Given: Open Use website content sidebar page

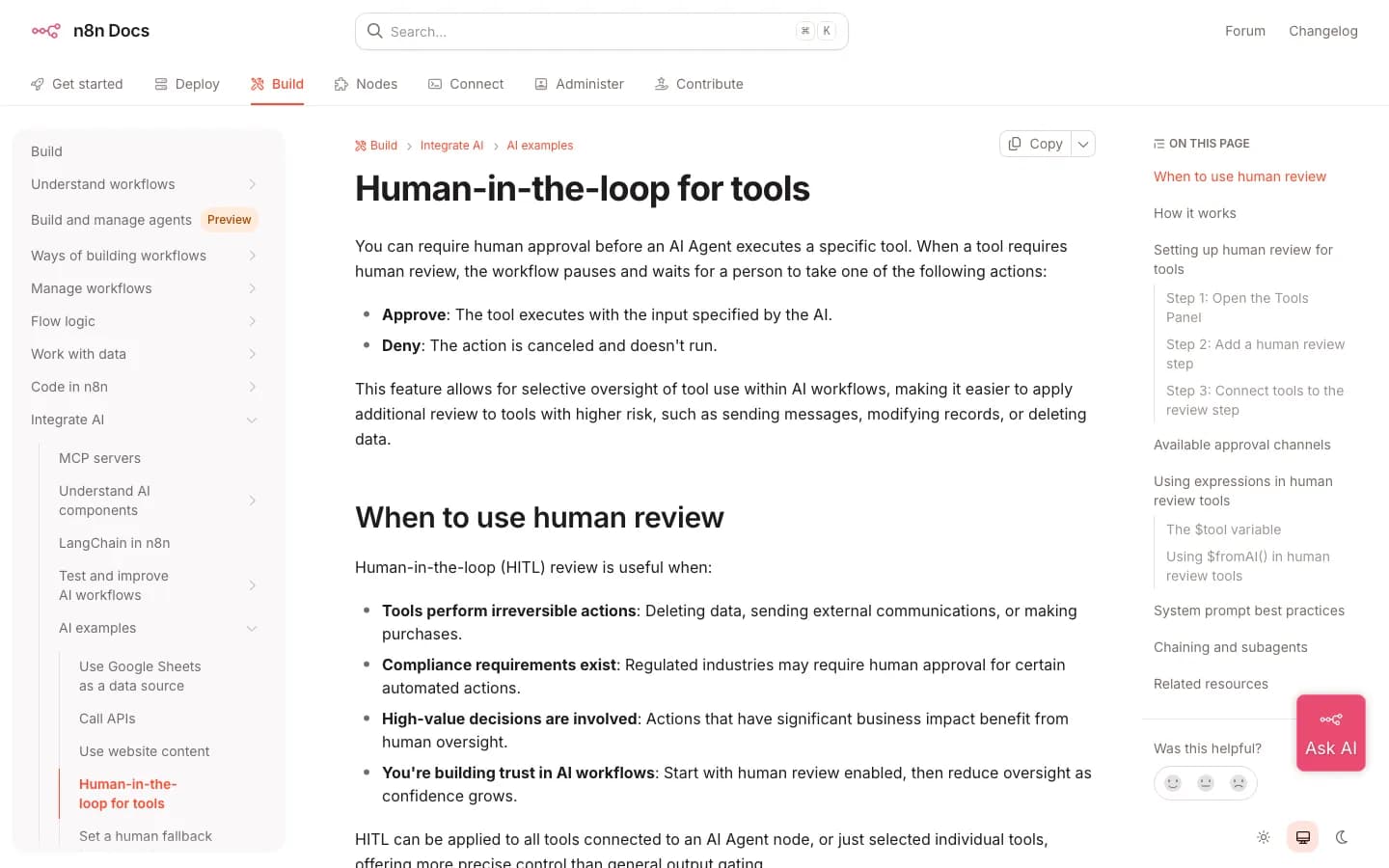Looking at the screenshot, I should (x=145, y=751).
